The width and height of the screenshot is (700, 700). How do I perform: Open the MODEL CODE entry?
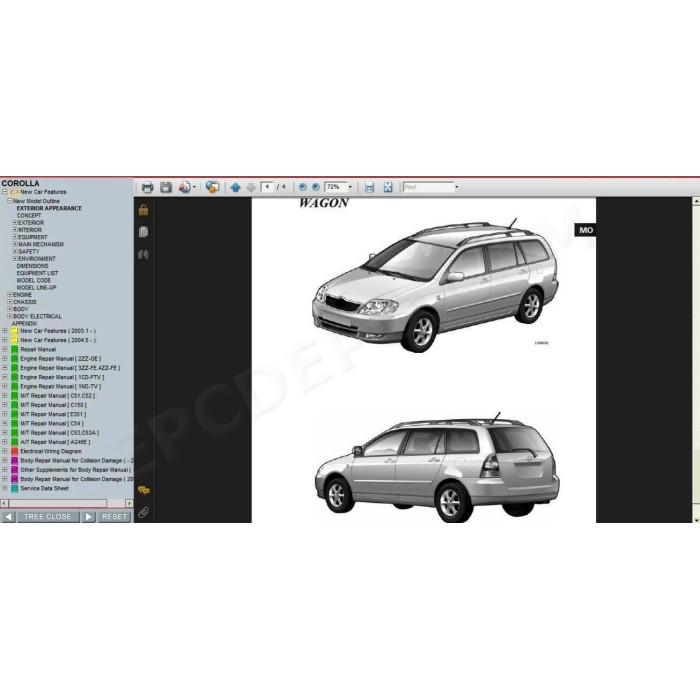(x=34, y=280)
